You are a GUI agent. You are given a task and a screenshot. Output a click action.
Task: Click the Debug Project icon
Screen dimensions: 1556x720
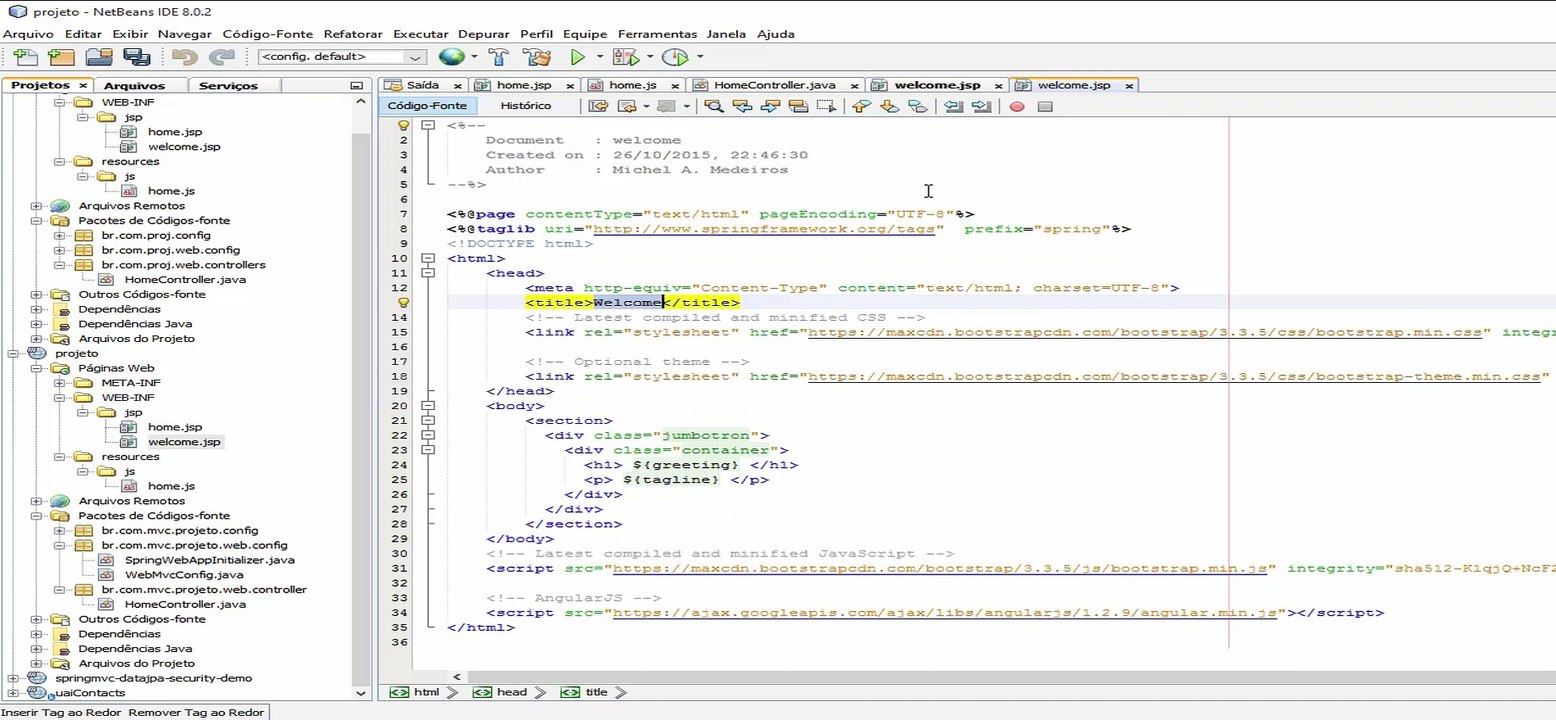(626, 57)
